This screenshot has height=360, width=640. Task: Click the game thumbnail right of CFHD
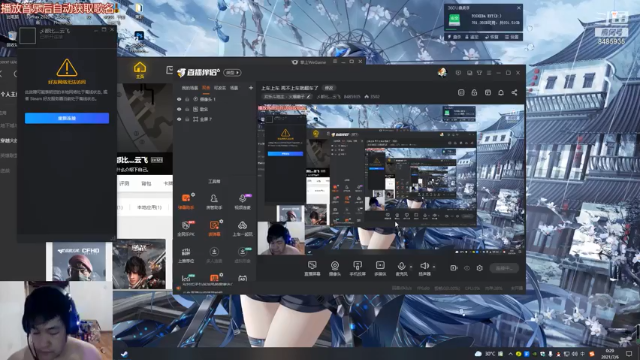139,264
